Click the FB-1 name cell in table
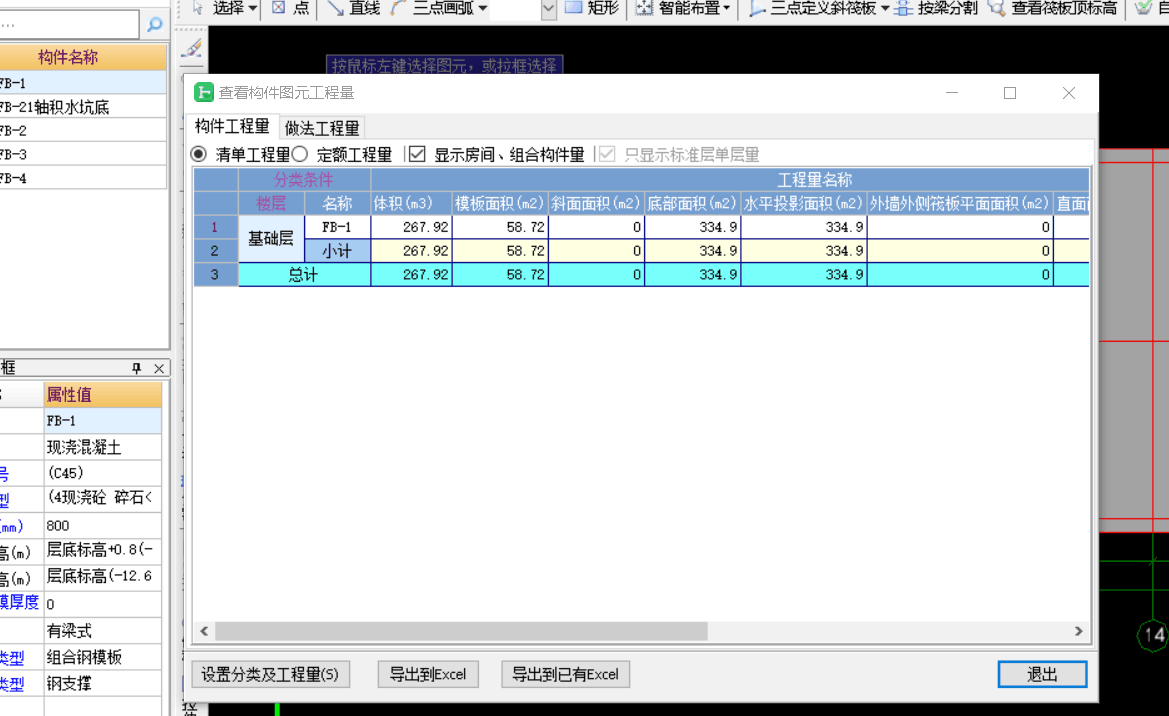The width and height of the screenshot is (1169, 716). point(337,227)
